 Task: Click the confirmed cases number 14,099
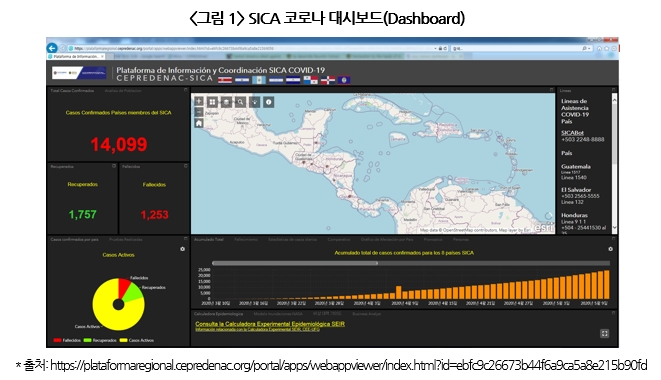tap(119, 145)
